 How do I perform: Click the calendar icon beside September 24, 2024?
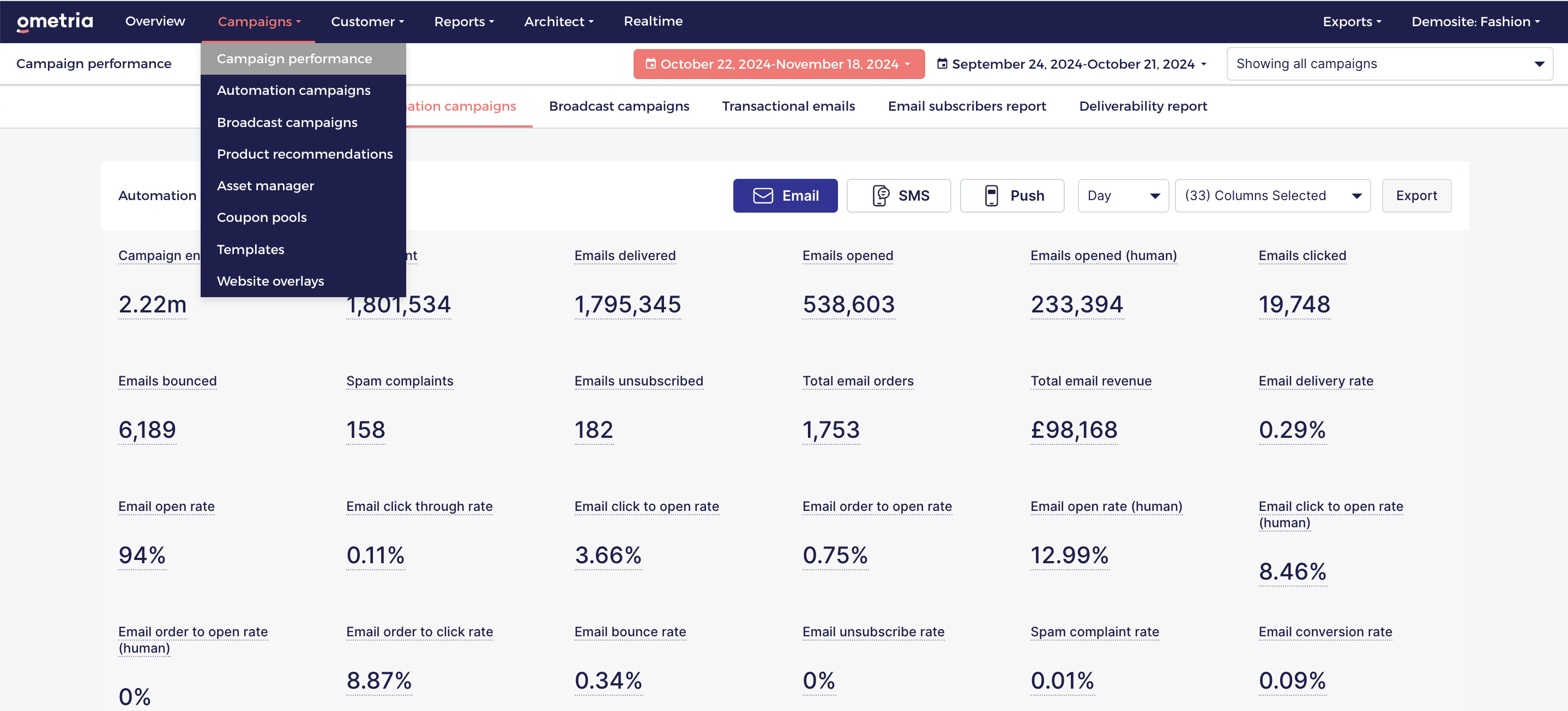[x=942, y=64]
